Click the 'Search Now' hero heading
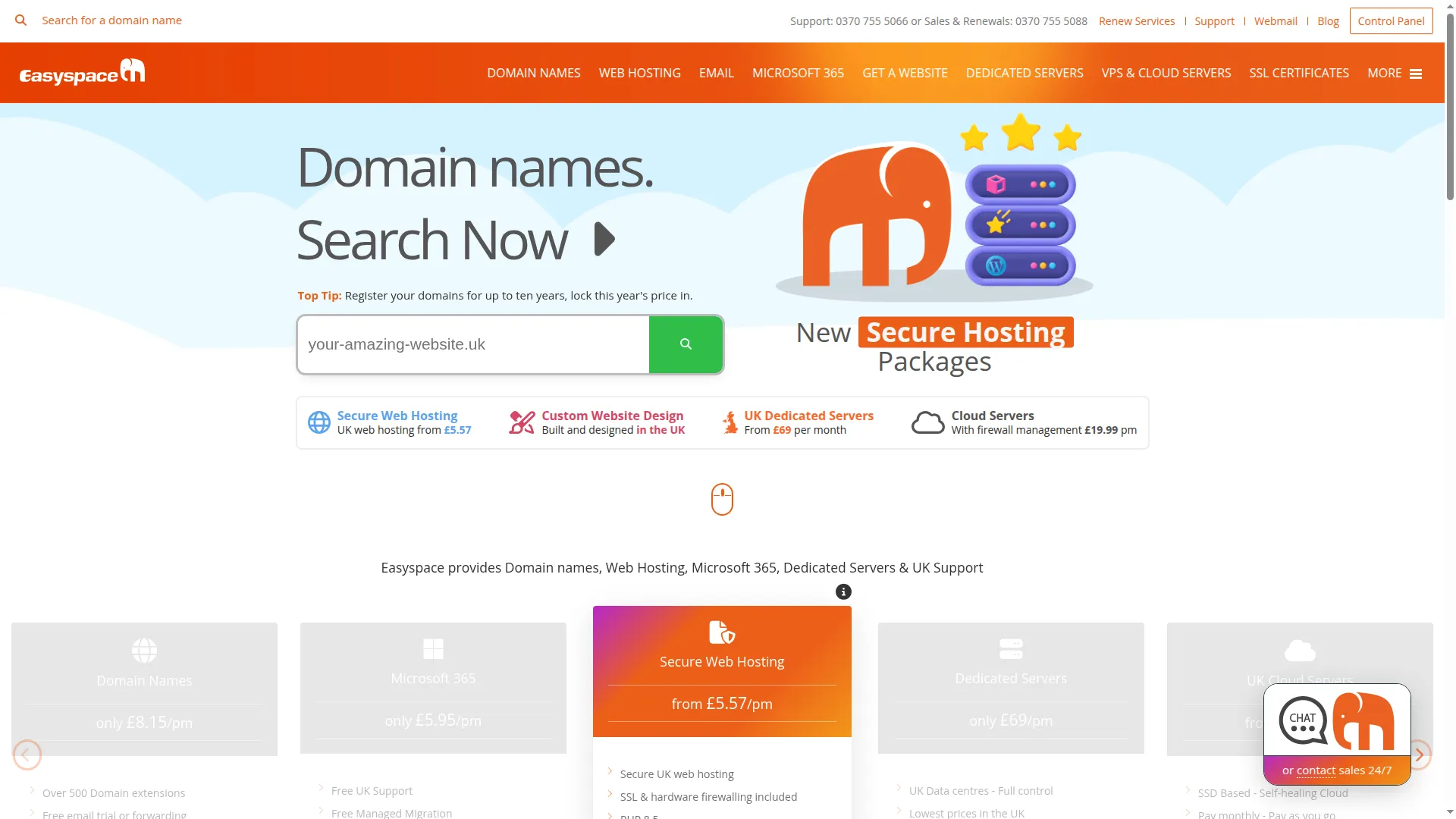1456x819 pixels. [x=431, y=240]
